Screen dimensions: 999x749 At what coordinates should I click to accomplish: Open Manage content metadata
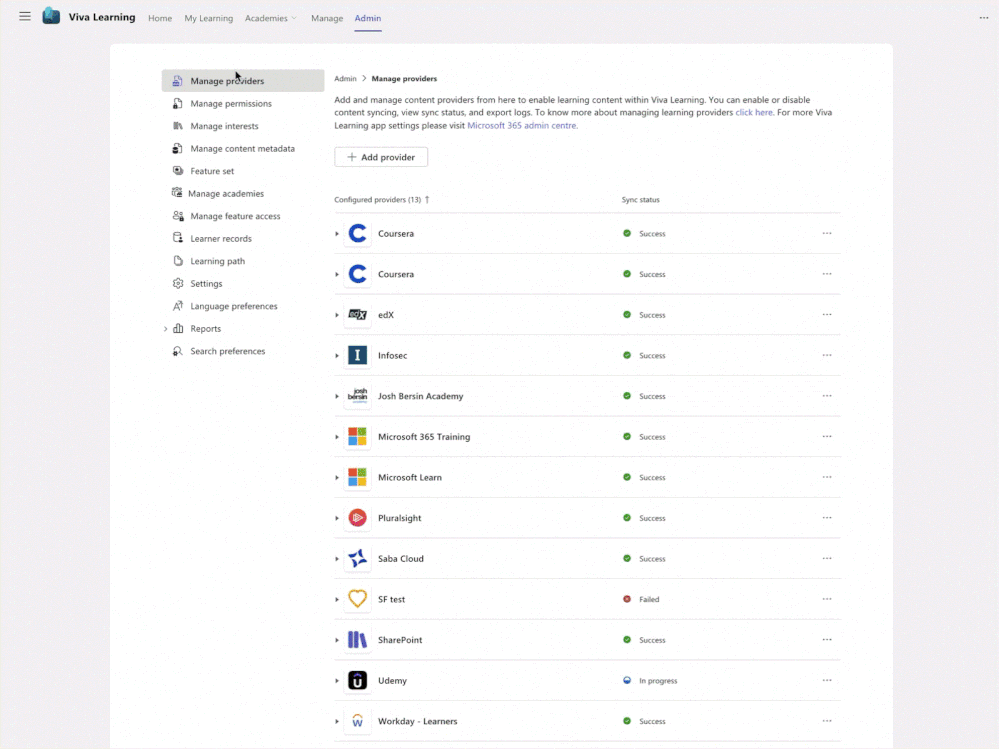[x=243, y=148]
